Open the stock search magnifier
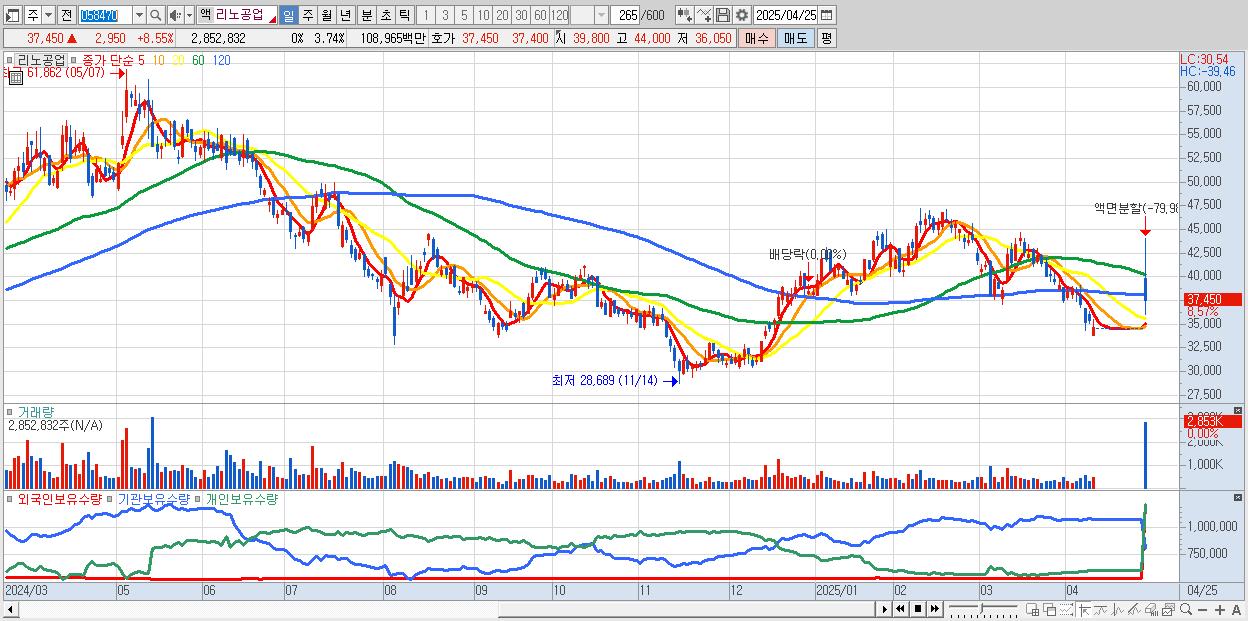This screenshot has height=621, width=1248. coord(155,15)
